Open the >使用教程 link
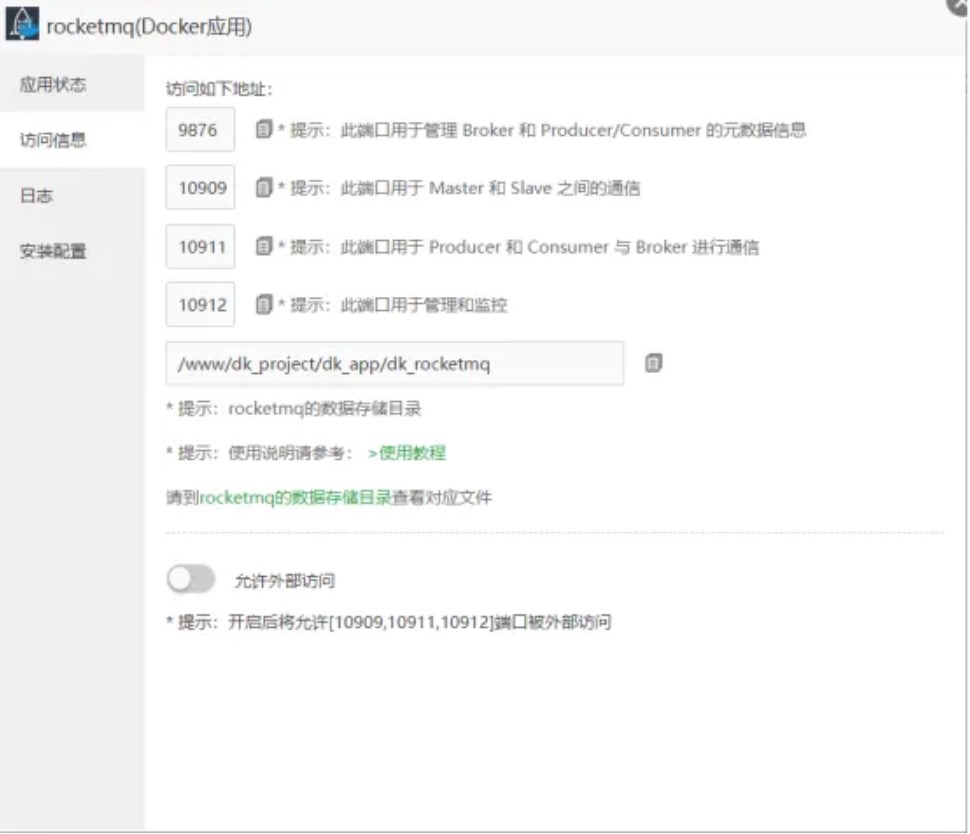Screen dimensions: 970x834 [406, 453]
